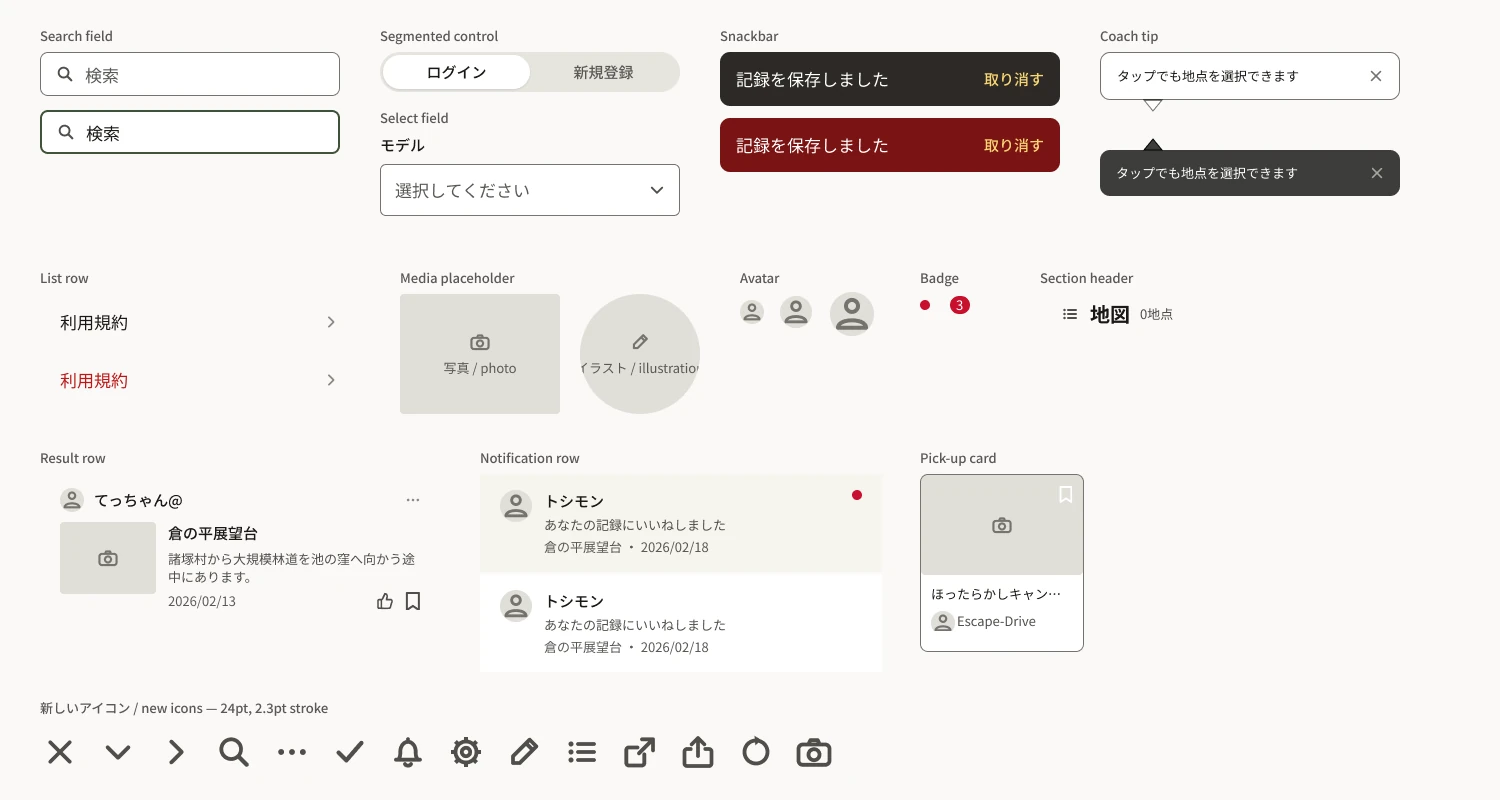The width and height of the screenshot is (1500, 800).
Task: Switch segmented control to 新規登録
Action: pyautogui.click(x=603, y=72)
